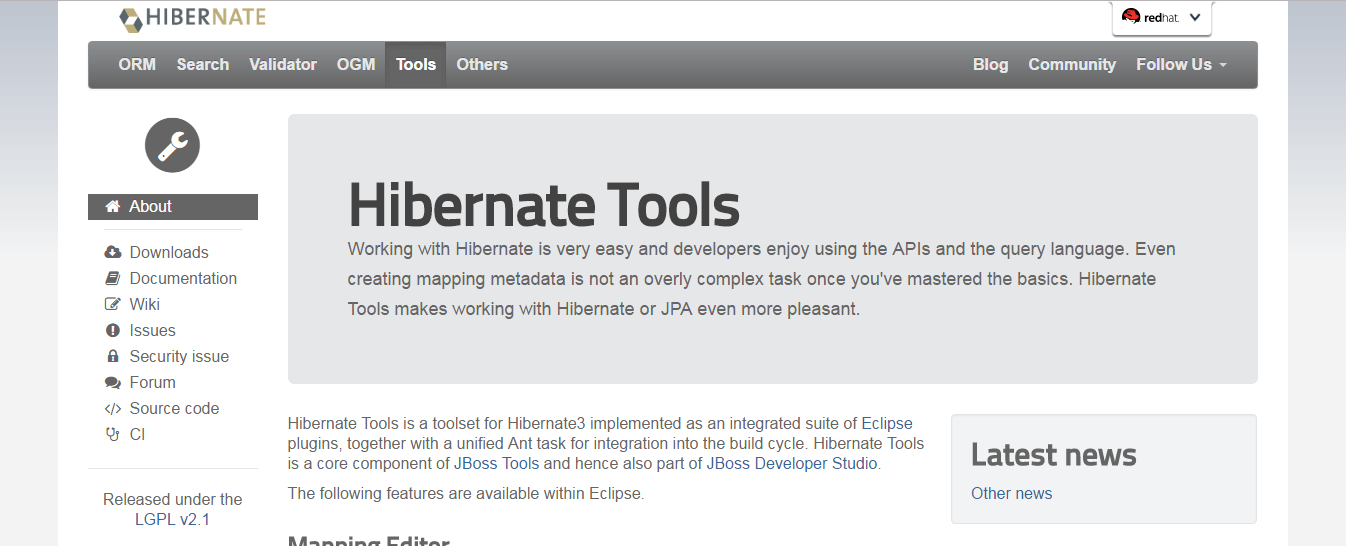The height and width of the screenshot is (546, 1346).
Task: Click the lock icon beside Security issue
Action: click(112, 356)
